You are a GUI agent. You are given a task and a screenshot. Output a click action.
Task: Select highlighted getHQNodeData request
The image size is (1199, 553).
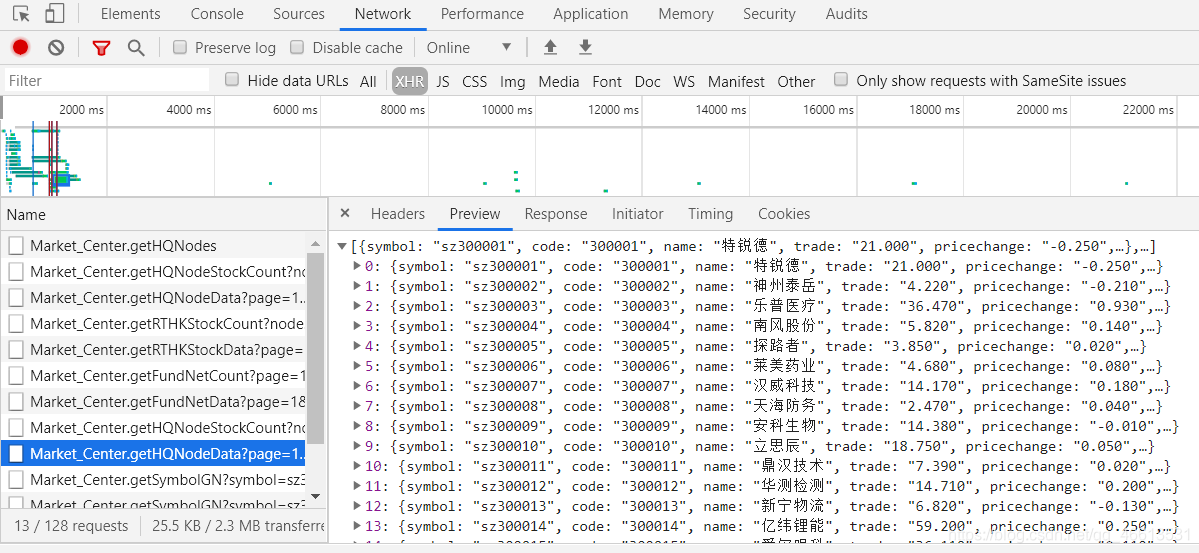153,454
